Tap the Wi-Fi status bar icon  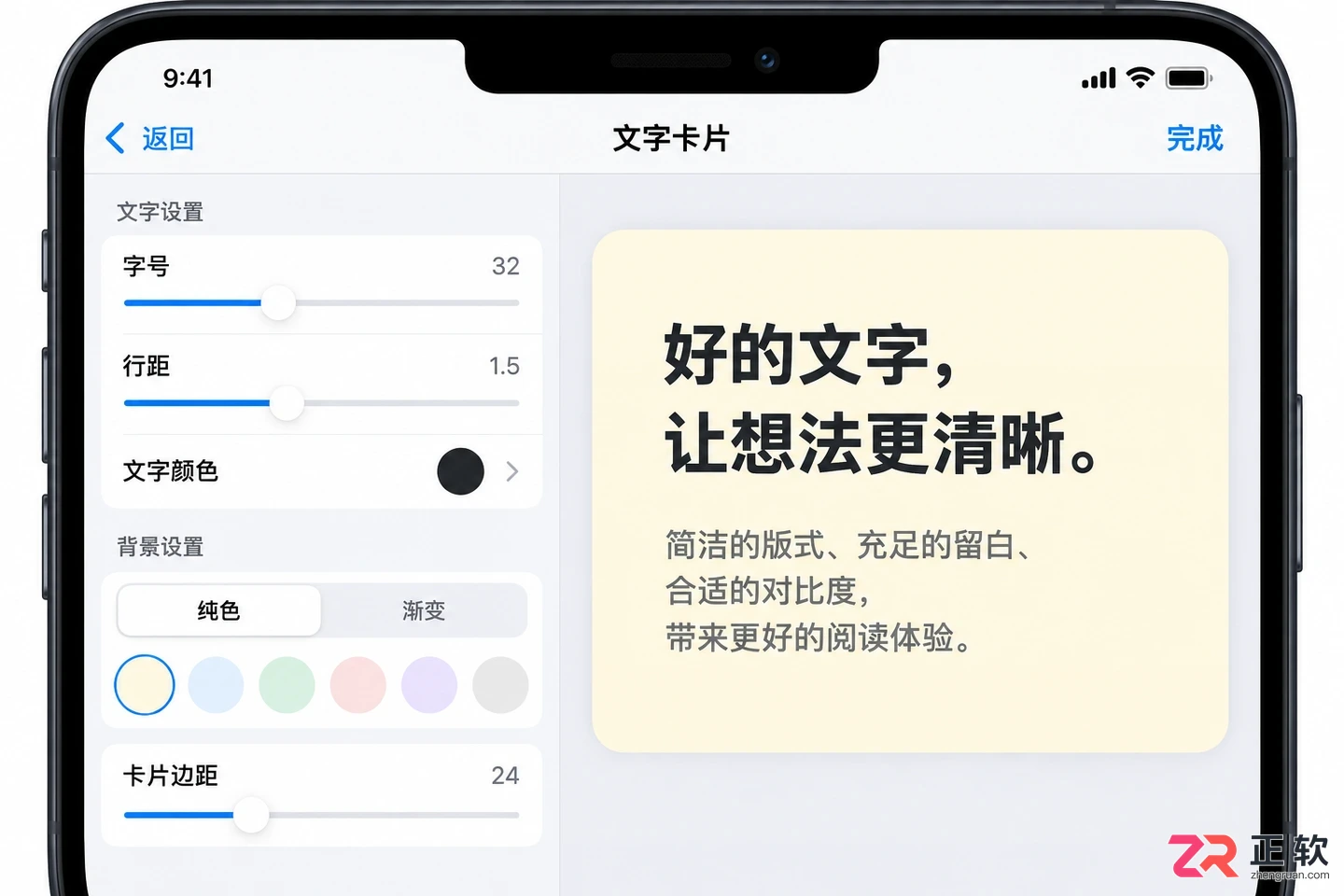[1141, 77]
